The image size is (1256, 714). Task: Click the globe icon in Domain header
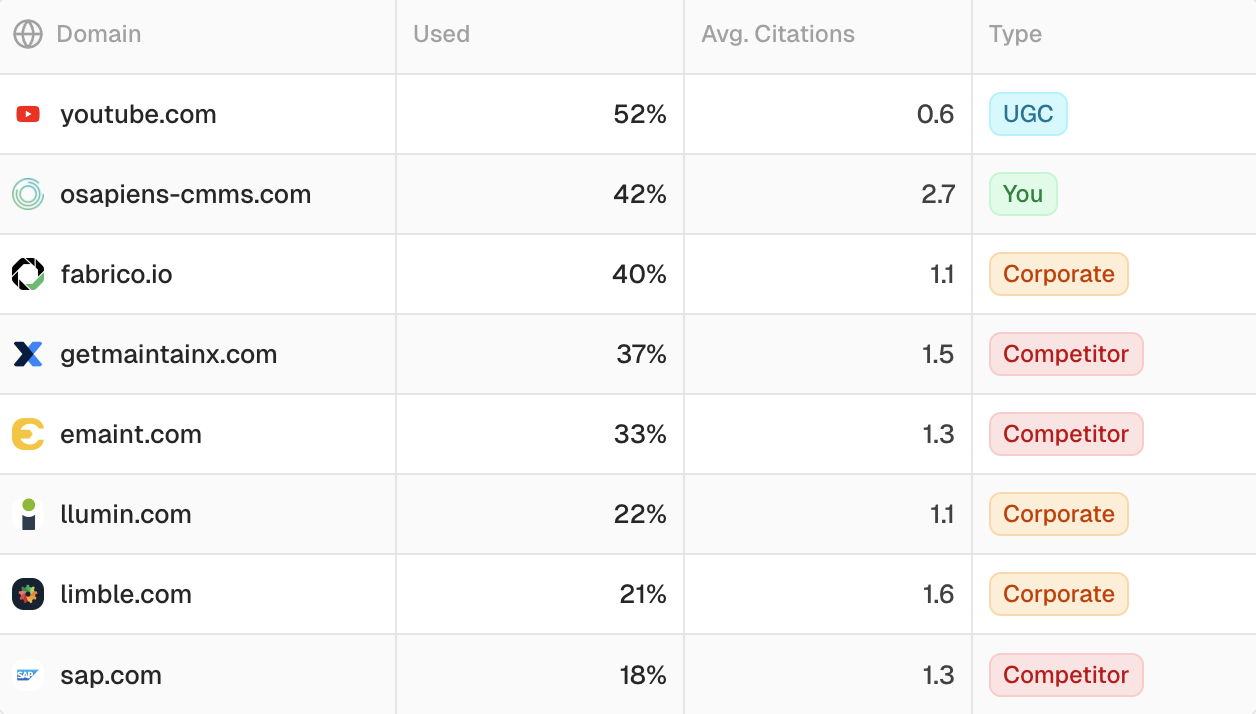[x=28, y=34]
